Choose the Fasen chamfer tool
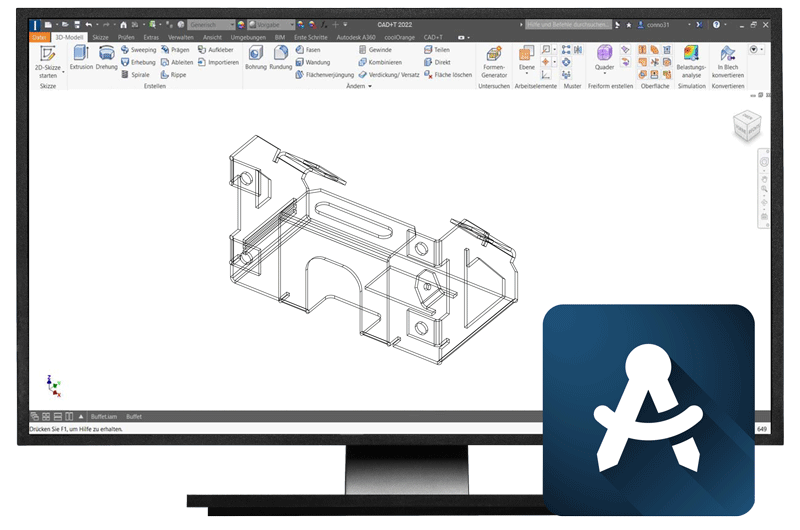Screen dimensions: 800x530 tap(308, 49)
